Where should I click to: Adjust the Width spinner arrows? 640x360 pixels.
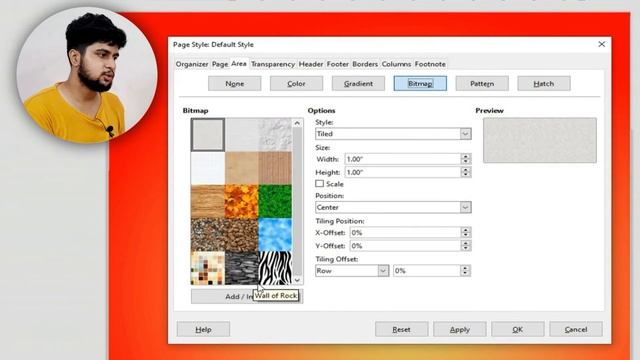(x=466, y=159)
